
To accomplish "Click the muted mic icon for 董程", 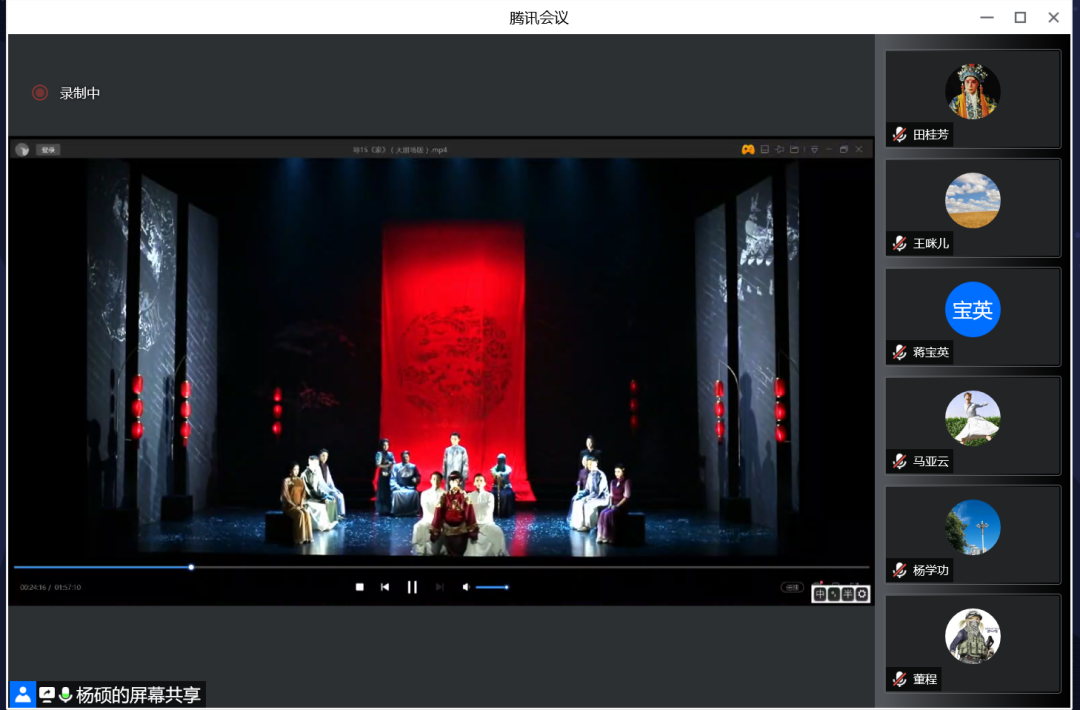I will [x=900, y=679].
